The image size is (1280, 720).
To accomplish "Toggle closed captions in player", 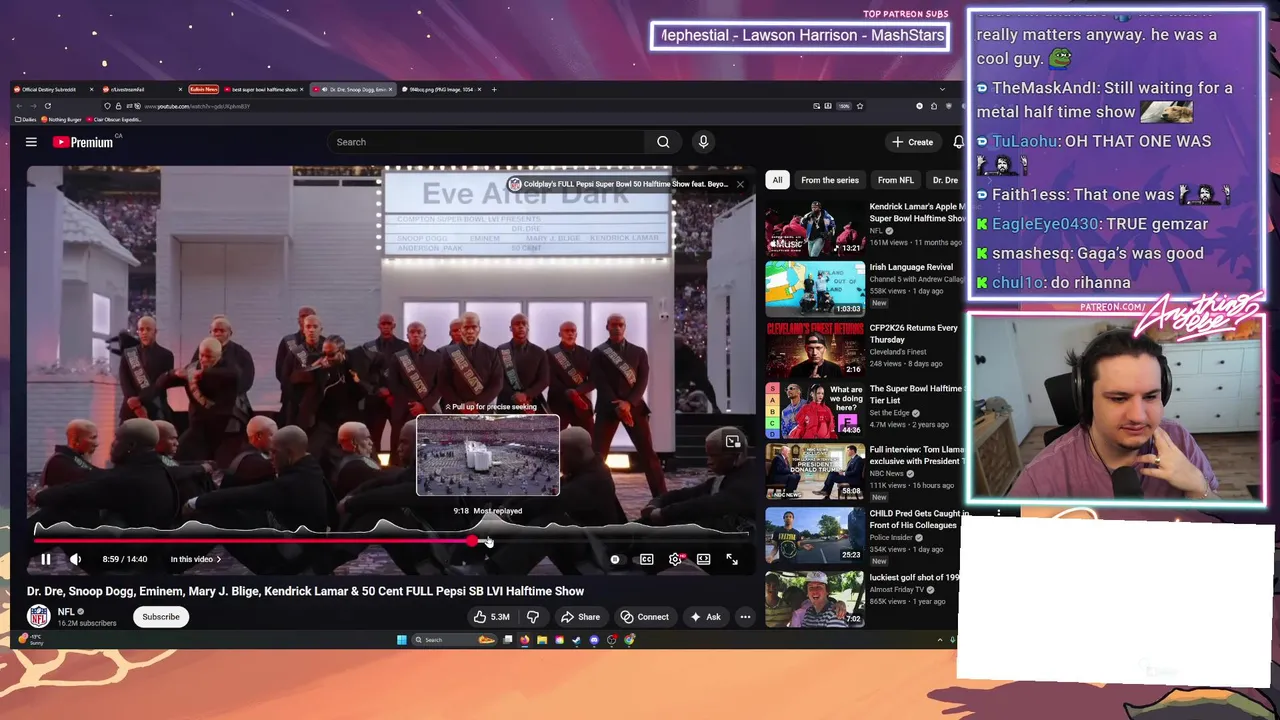I will [x=647, y=559].
